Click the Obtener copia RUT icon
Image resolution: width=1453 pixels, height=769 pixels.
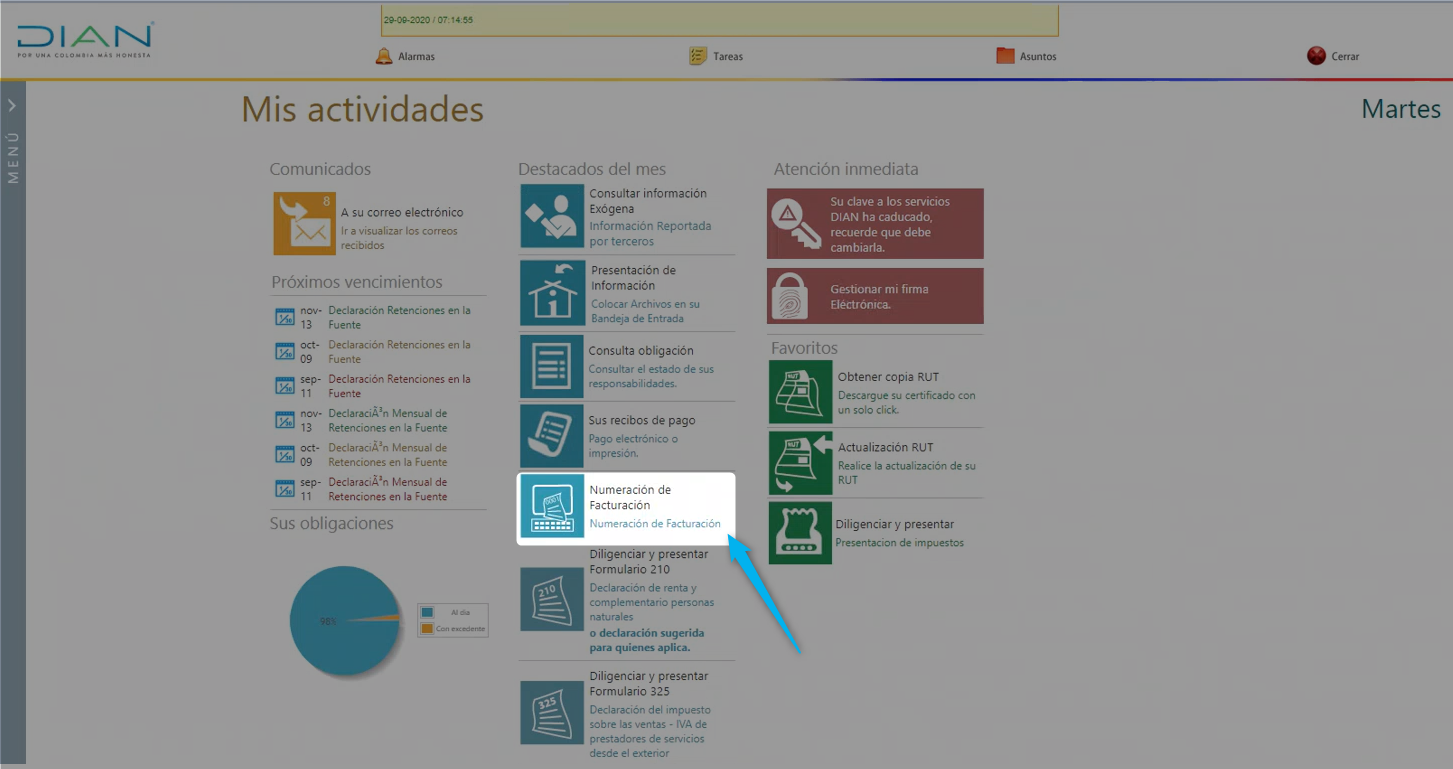click(x=800, y=392)
